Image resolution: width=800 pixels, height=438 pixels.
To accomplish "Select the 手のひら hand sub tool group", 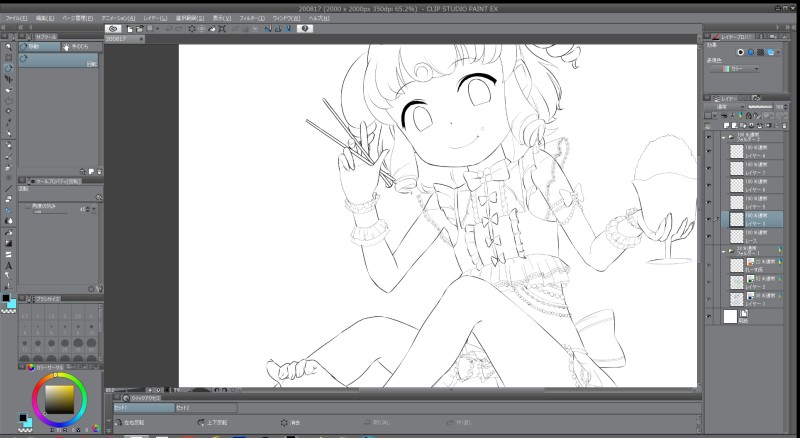I will pyautogui.click(x=82, y=47).
